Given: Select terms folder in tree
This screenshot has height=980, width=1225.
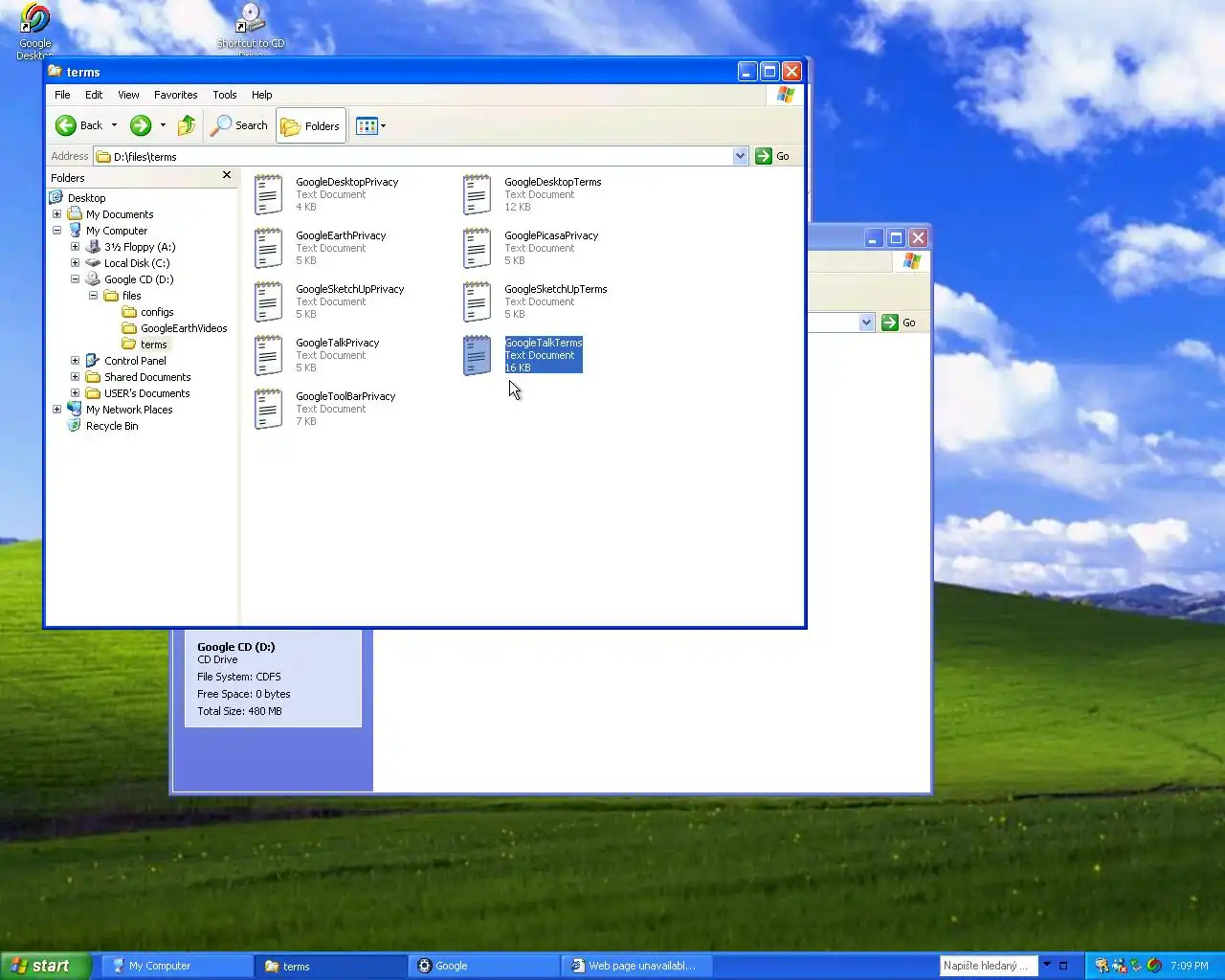Looking at the screenshot, I should [153, 345].
